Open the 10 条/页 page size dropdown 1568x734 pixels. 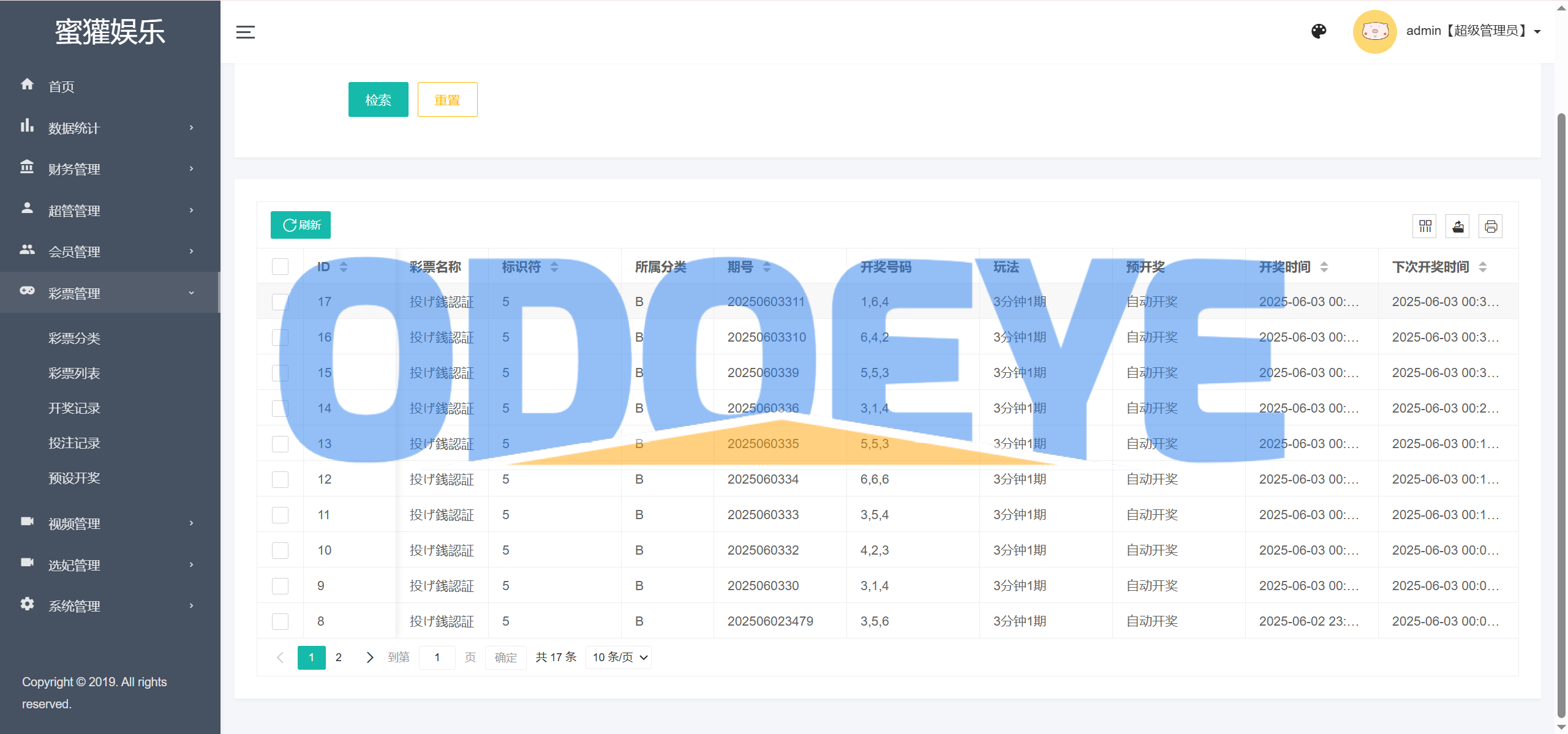[619, 657]
